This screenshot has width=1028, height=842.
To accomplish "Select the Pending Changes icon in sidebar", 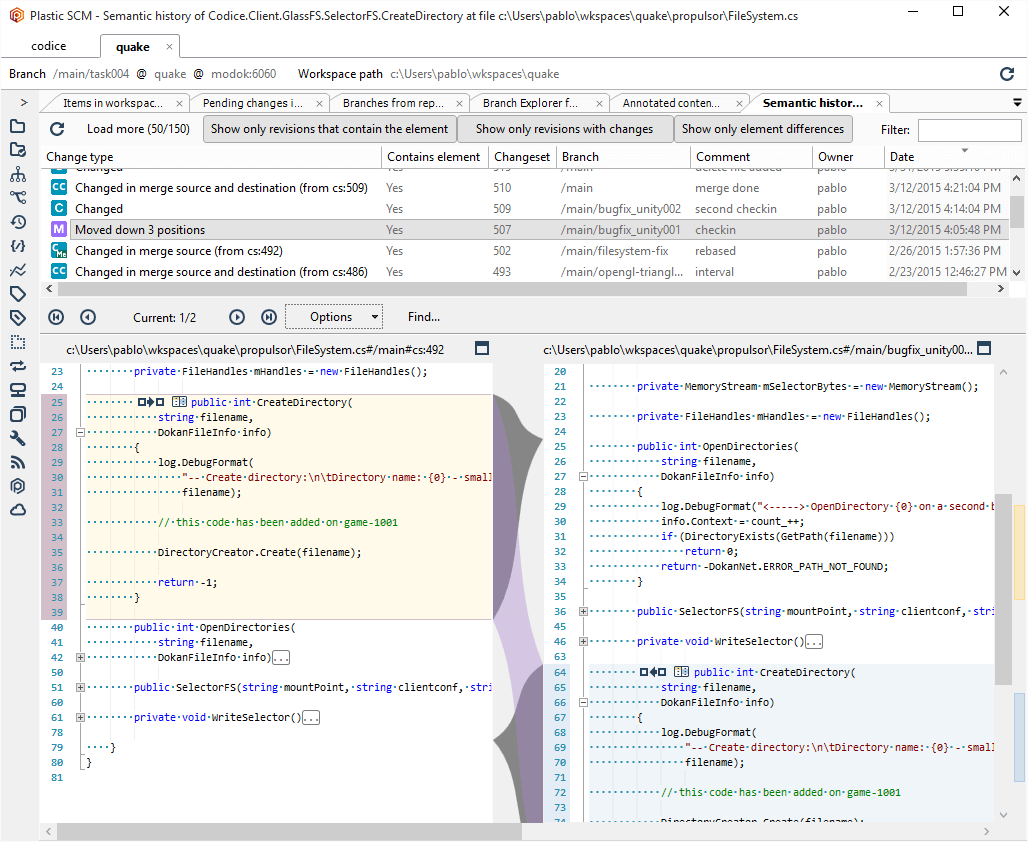I will 20,149.
